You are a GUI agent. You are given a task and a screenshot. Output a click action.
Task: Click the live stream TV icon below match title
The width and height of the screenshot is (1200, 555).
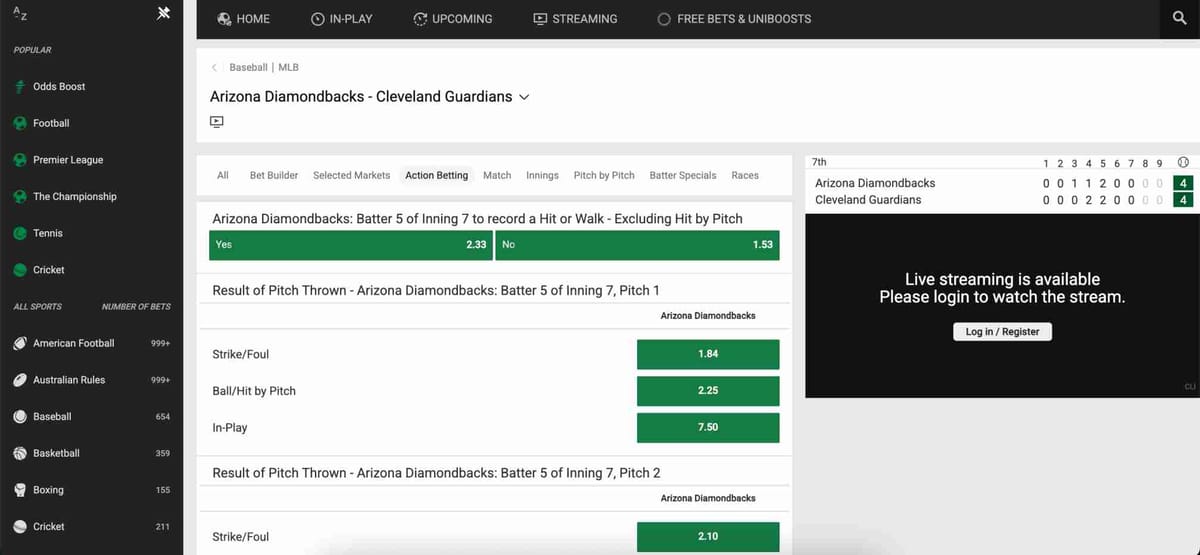point(217,122)
